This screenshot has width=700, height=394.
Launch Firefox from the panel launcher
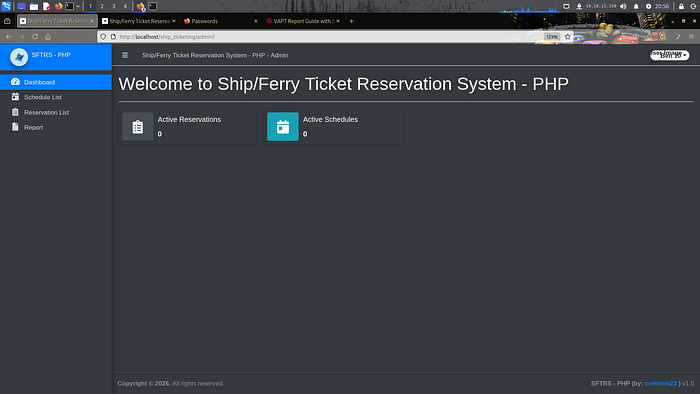(58, 6)
